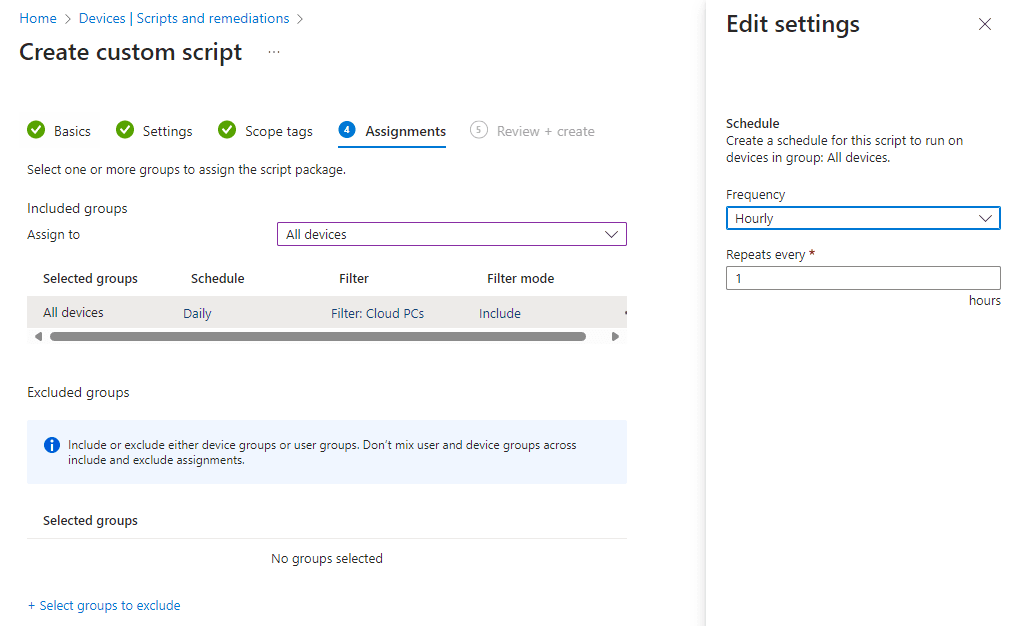1018x626 pixels.
Task: Click the horizontal scrollbar left arrow
Action: tap(38, 337)
